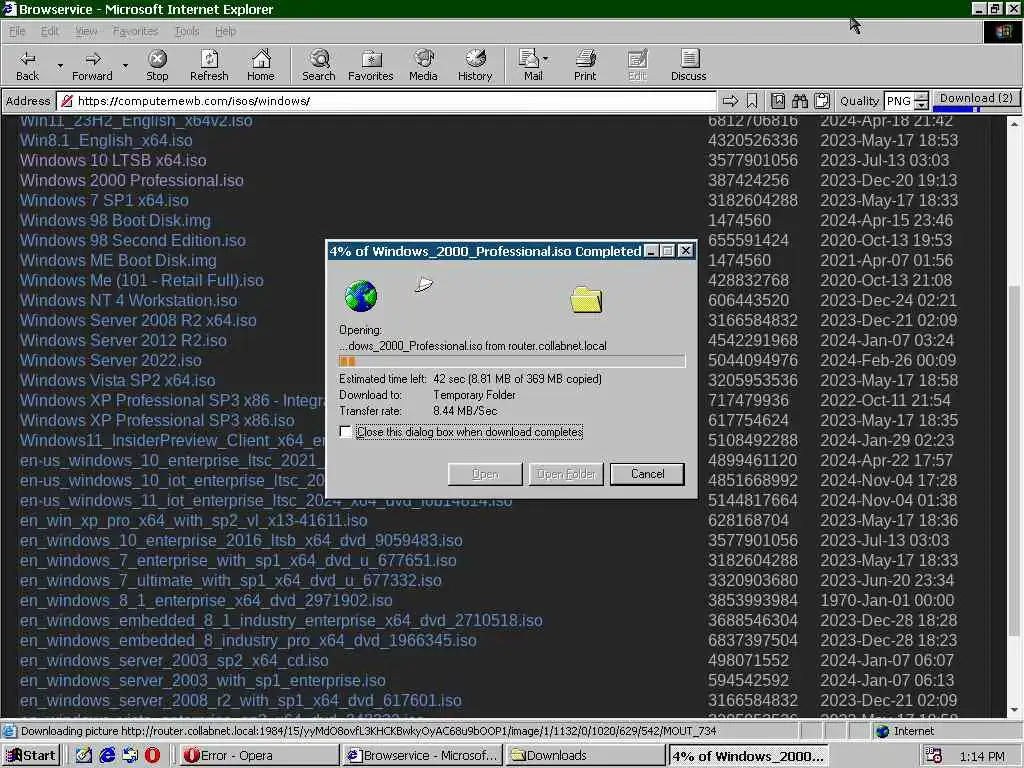Image resolution: width=1024 pixels, height=768 pixels.
Task: Click the globe icon in download dialog
Action: (x=360, y=296)
